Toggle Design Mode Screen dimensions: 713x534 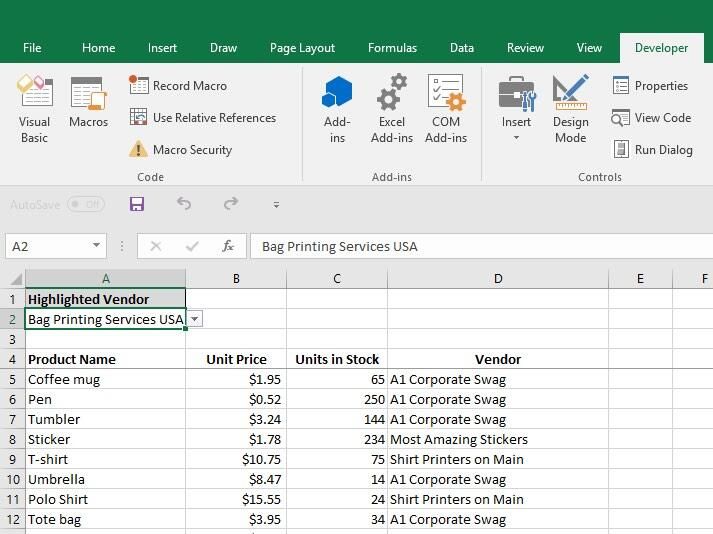(x=570, y=109)
